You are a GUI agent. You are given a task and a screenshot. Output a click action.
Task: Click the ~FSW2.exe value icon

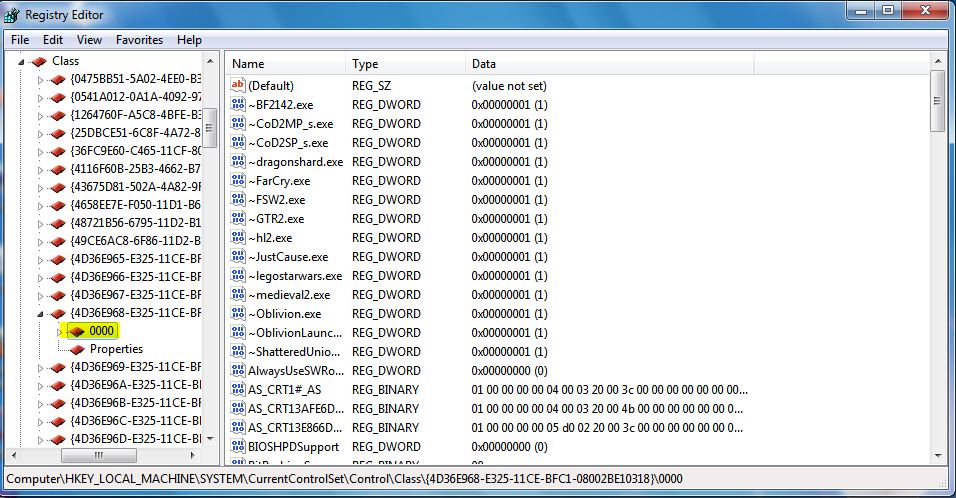coord(238,199)
